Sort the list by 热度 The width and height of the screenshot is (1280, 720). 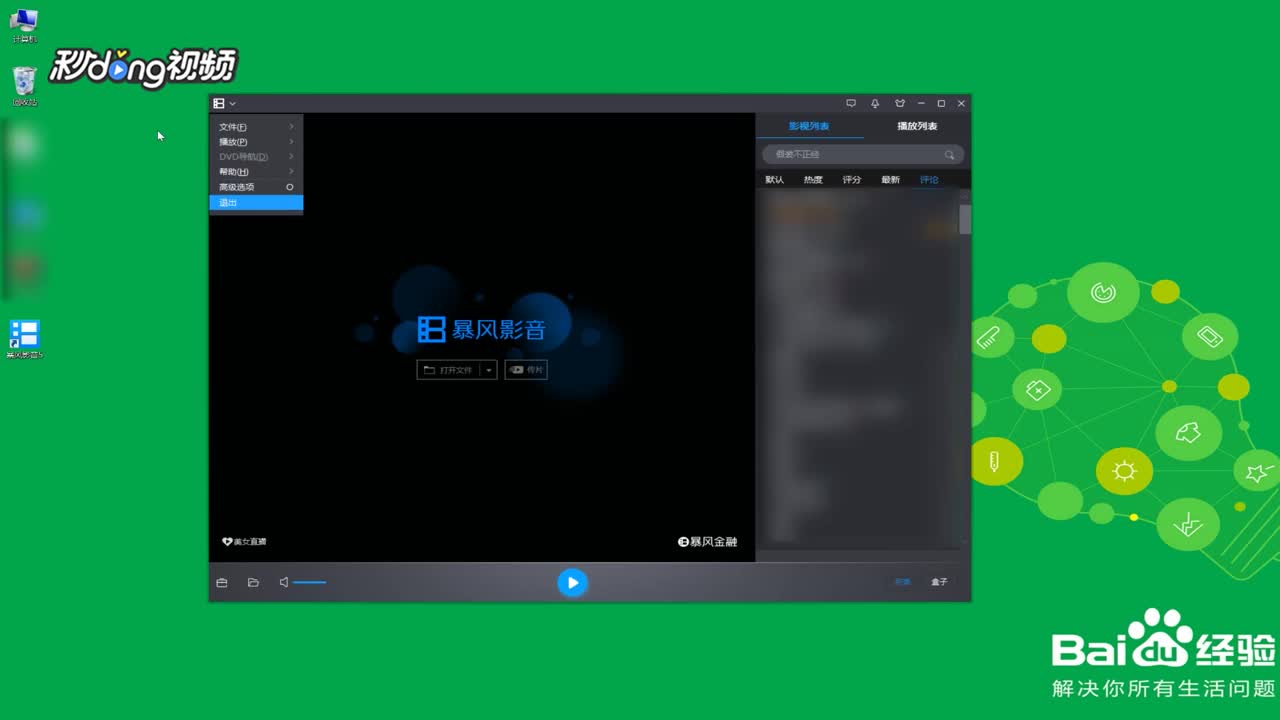coord(813,180)
